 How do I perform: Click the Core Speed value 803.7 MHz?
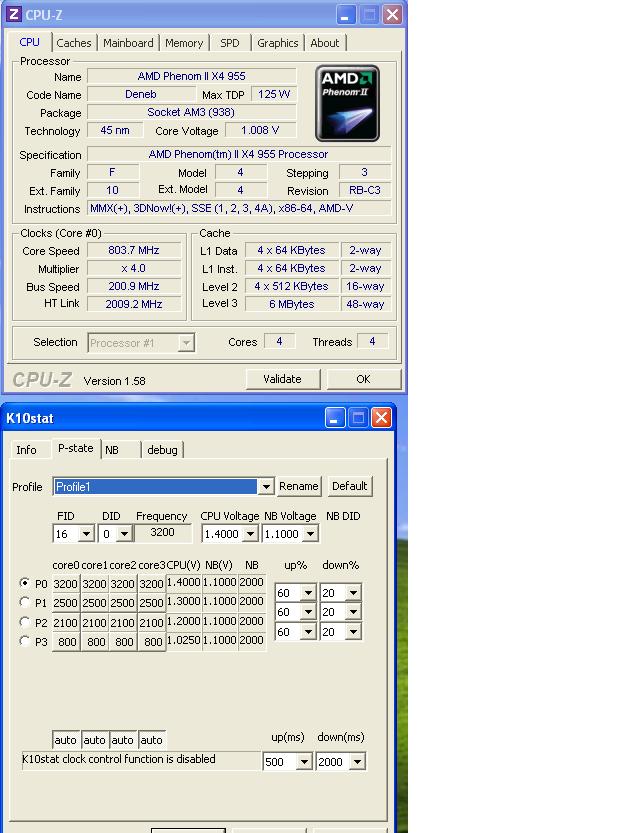[134, 250]
